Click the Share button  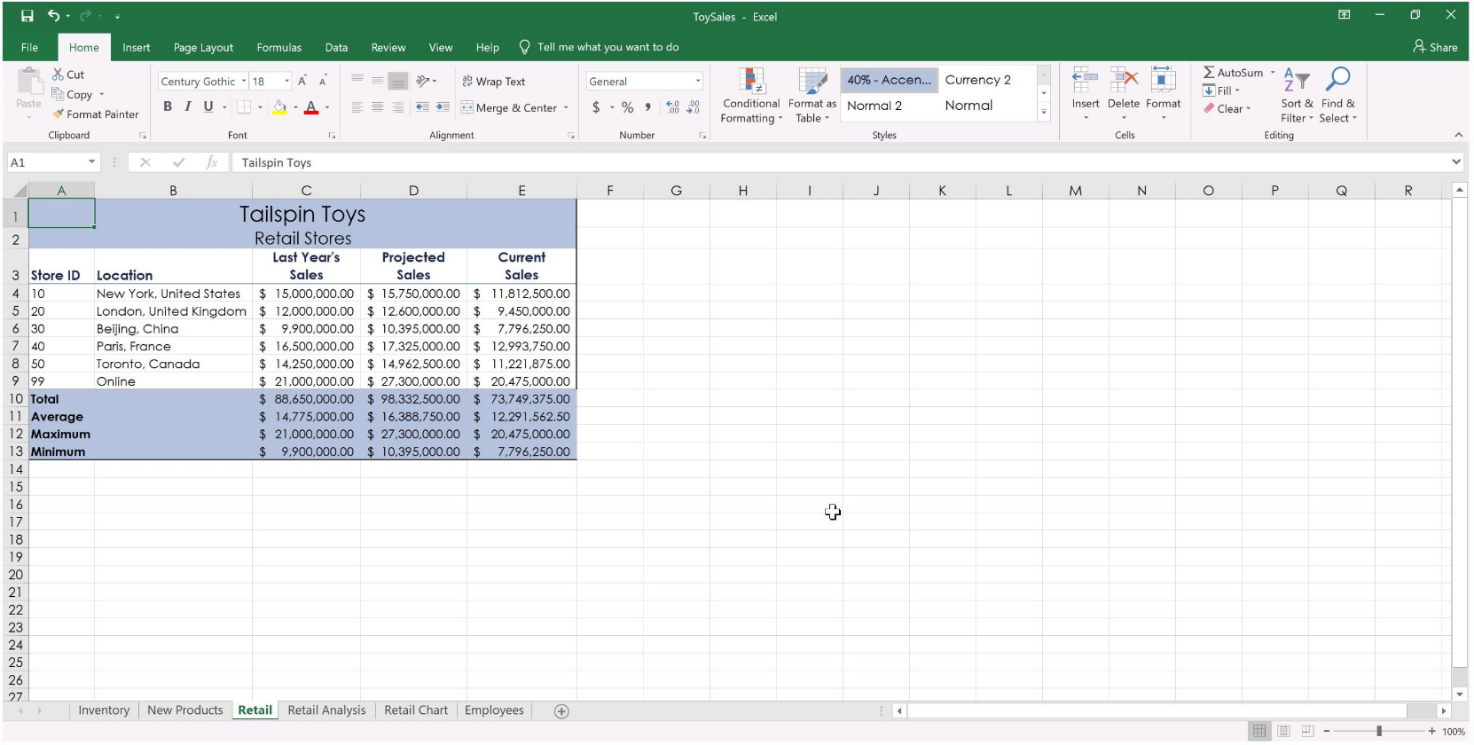coord(1435,47)
